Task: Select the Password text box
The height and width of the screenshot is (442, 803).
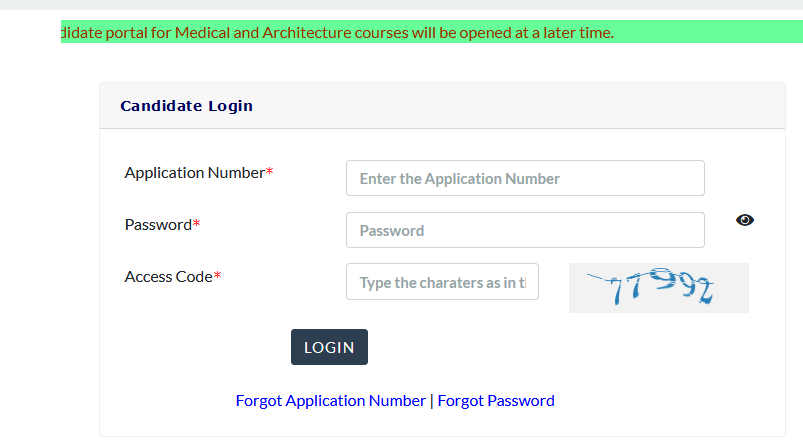Action: [525, 230]
